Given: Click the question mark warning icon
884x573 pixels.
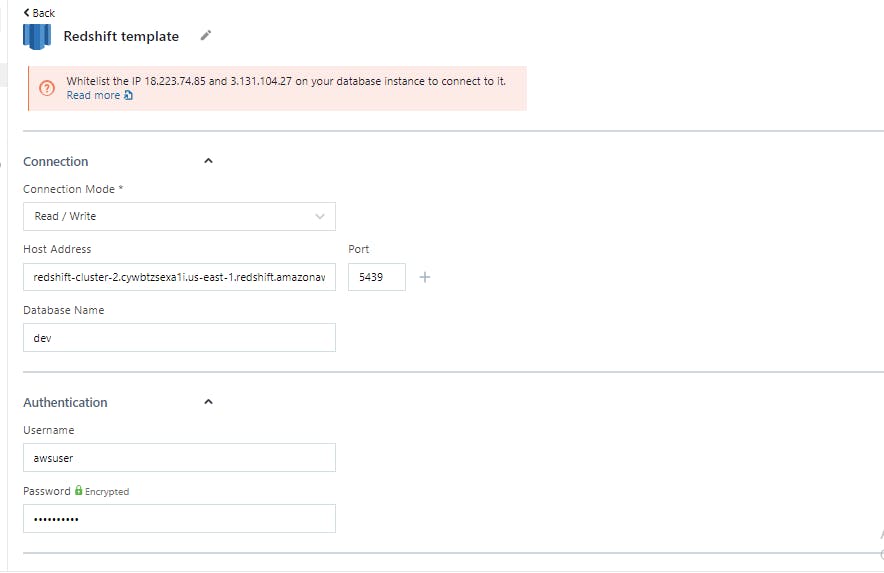Looking at the screenshot, I should point(47,88).
